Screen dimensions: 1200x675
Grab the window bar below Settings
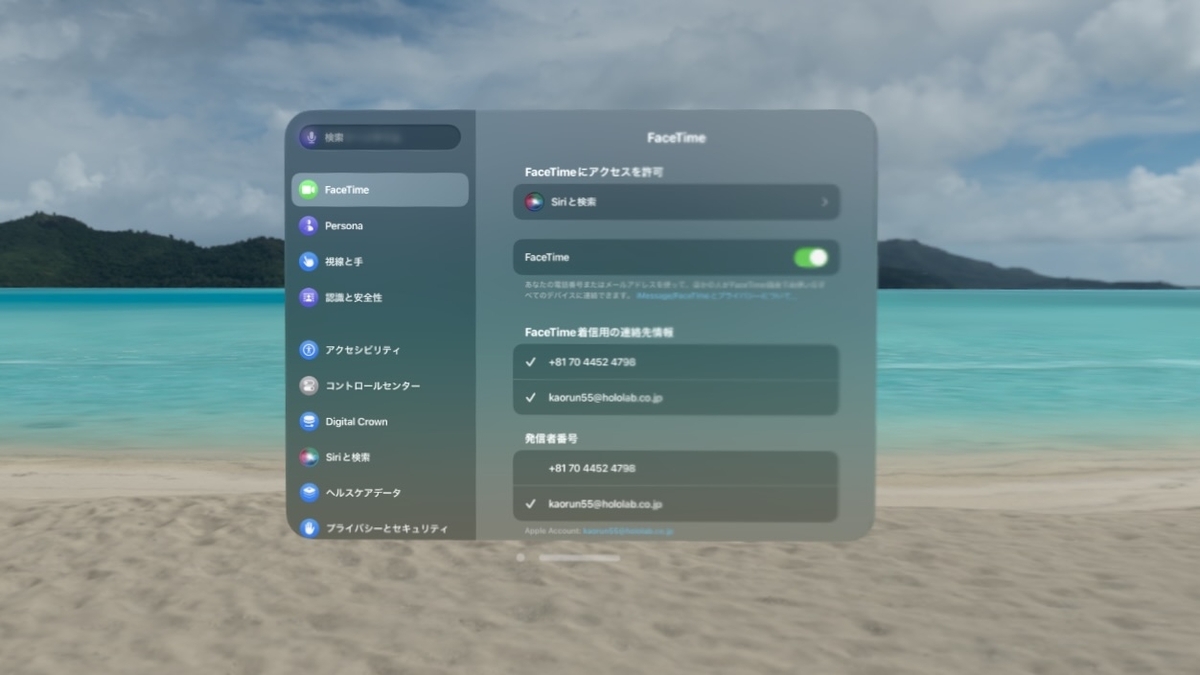(x=579, y=558)
